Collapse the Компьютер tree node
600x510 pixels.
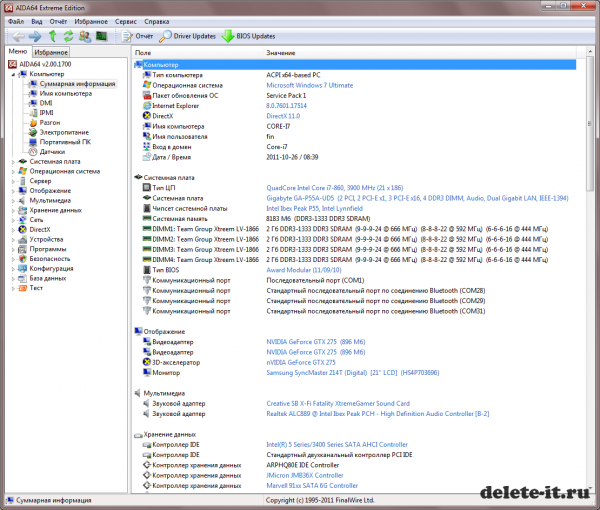coord(12,74)
